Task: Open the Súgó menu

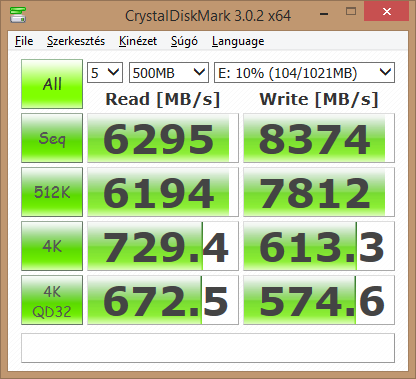Action: 184,41
